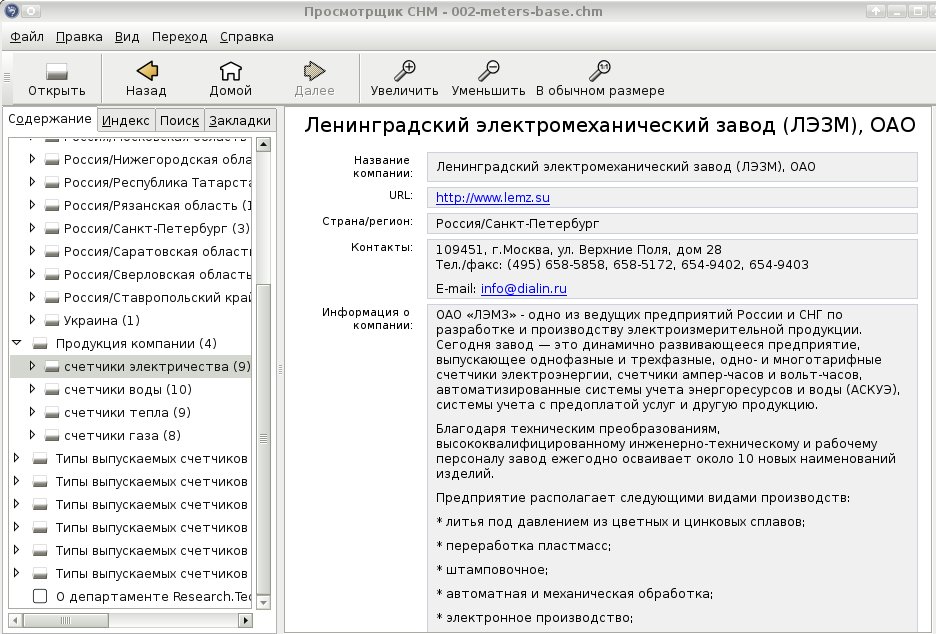Viewport: 936px width, 634px height.
Task: Click the page heading Ленинградский электромеханический завод
Action: pos(609,125)
